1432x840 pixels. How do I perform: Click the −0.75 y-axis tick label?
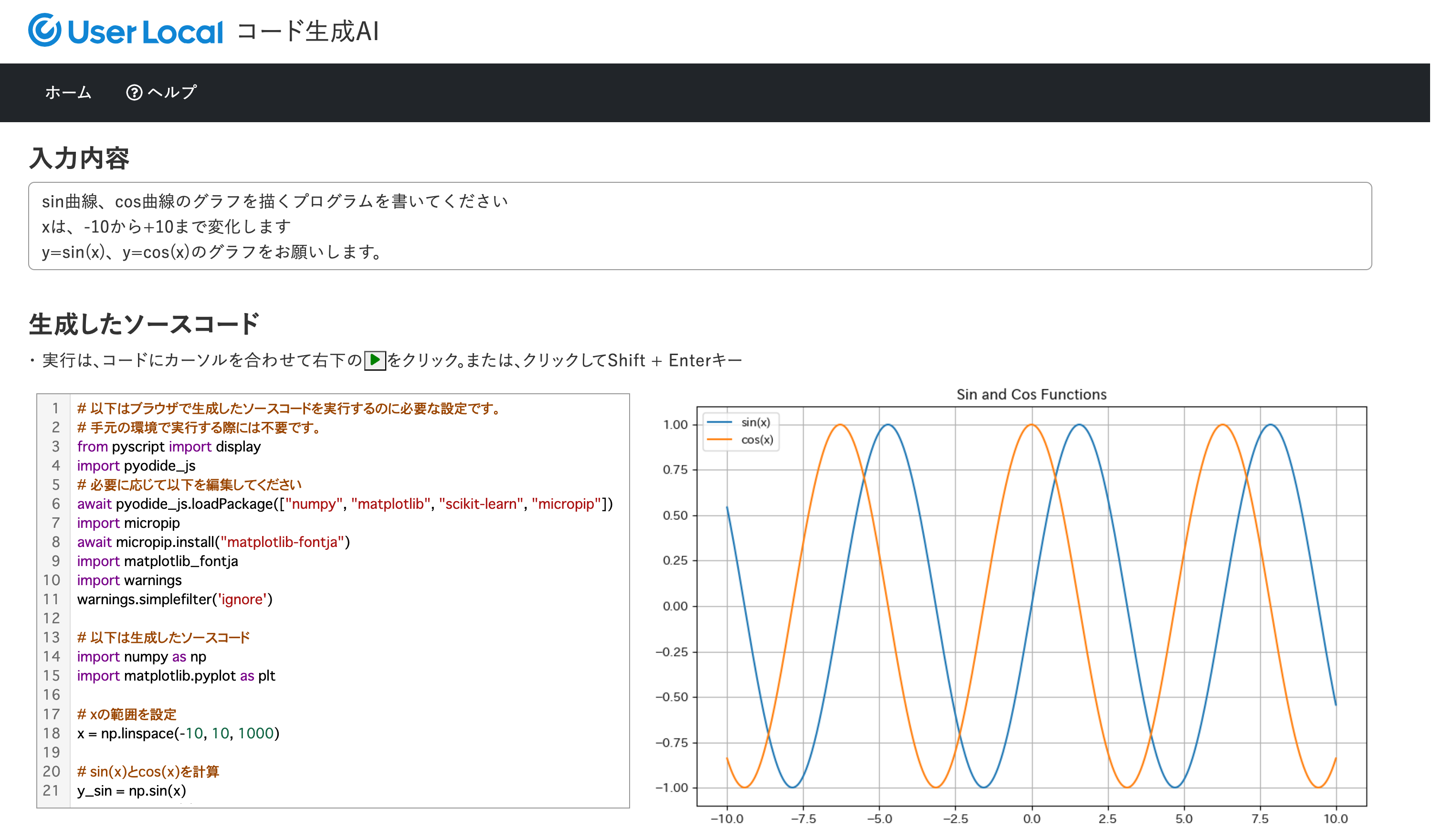click(672, 744)
